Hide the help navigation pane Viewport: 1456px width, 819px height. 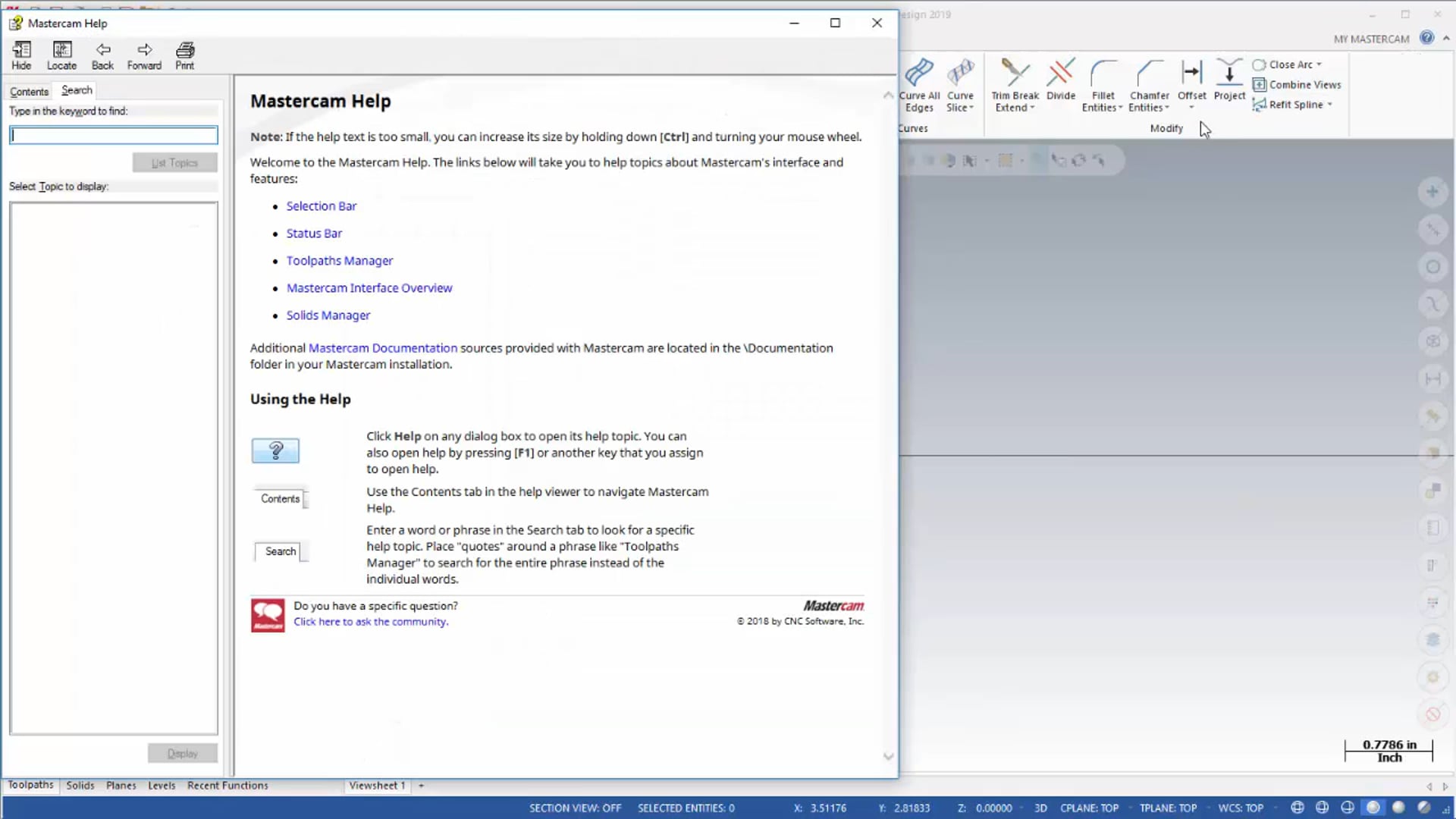[21, 56]
